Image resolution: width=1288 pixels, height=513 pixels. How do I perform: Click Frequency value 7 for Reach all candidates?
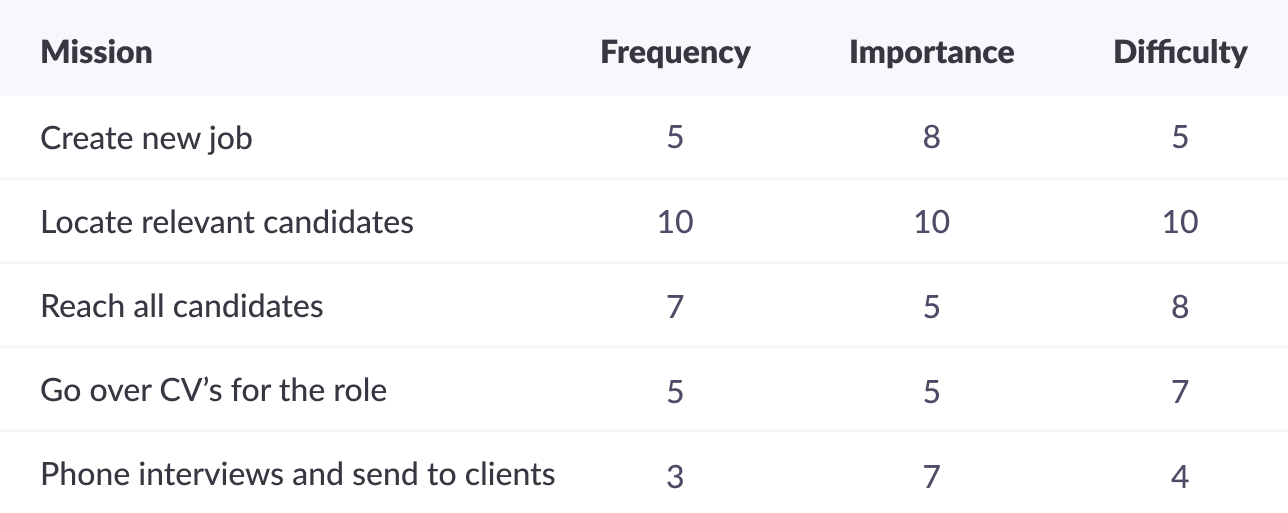point(675,306)
